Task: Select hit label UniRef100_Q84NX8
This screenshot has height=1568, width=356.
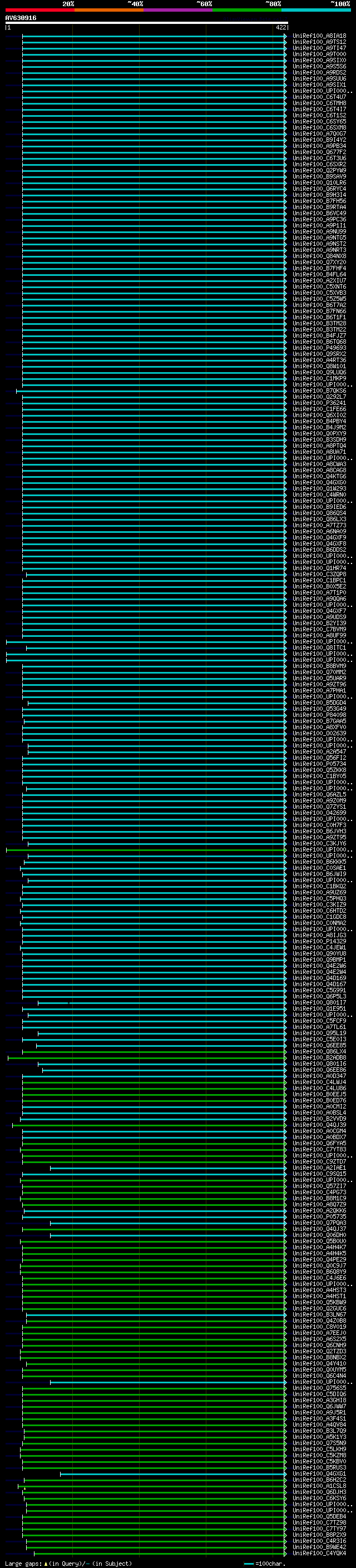Action: (319, 256)
